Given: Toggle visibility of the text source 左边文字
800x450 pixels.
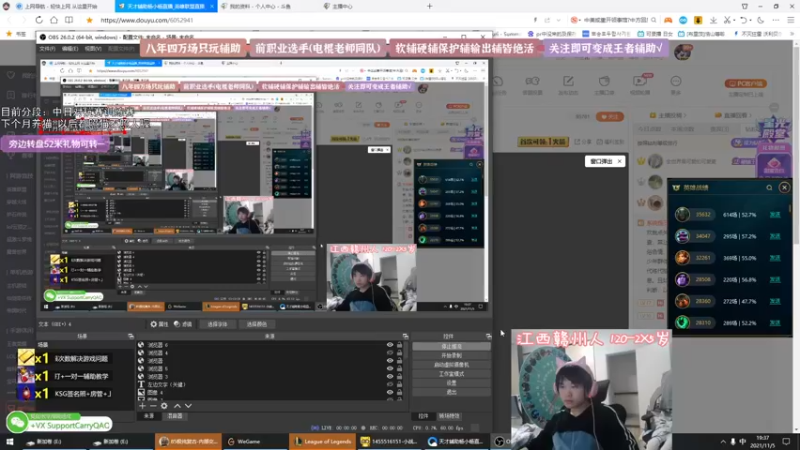Looking at the screenshot, I should coord(390,384).
